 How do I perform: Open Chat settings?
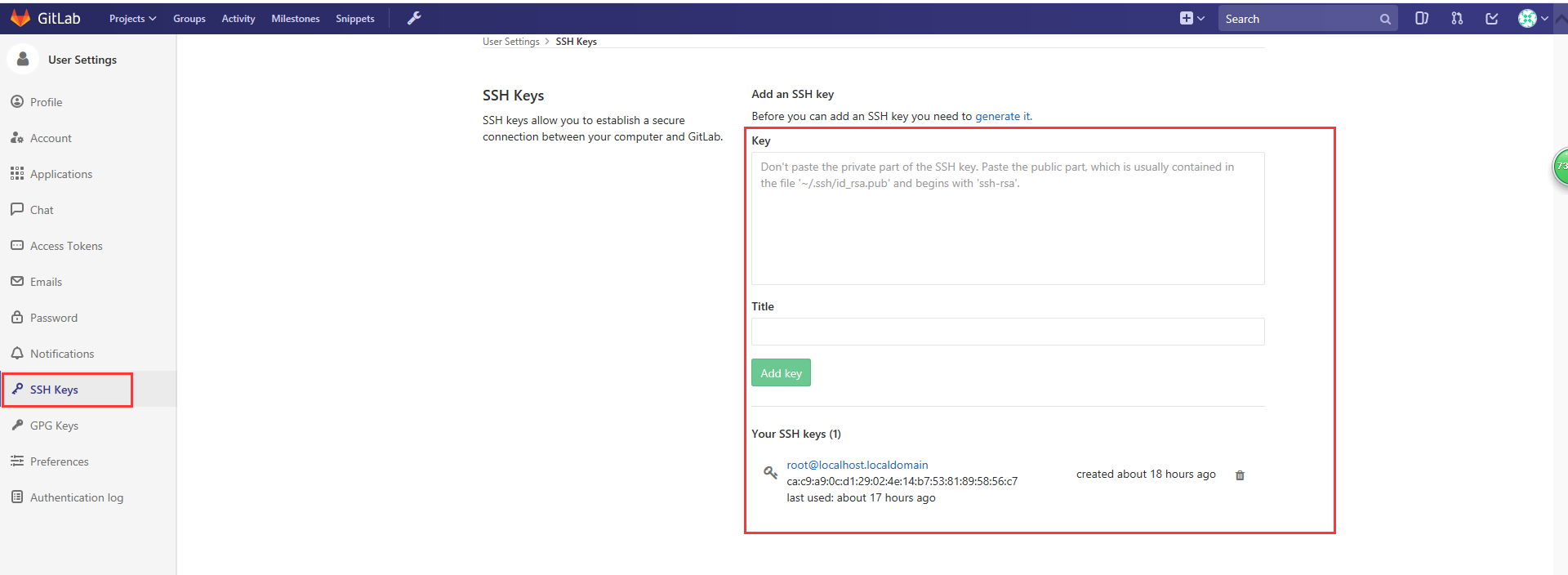(42, 210)
